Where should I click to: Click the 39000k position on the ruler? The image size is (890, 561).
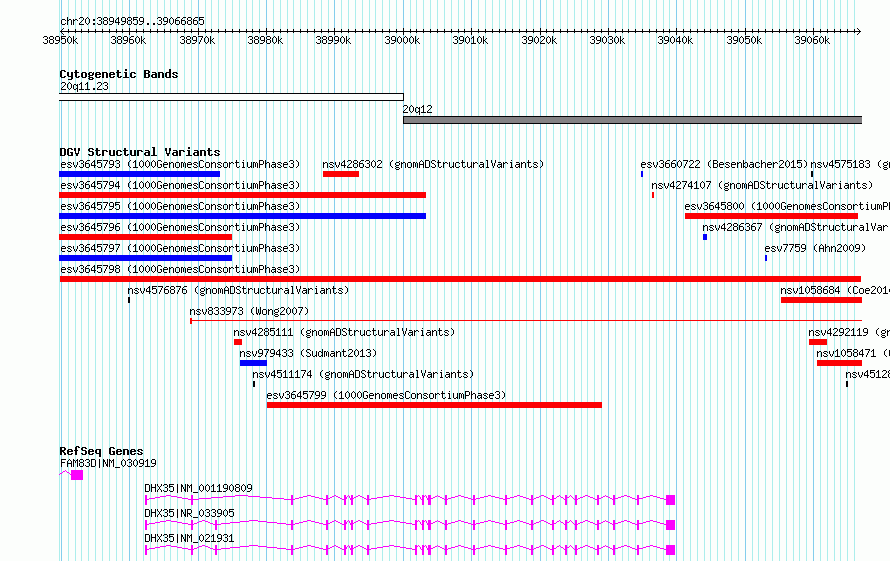tap(402, 40)
